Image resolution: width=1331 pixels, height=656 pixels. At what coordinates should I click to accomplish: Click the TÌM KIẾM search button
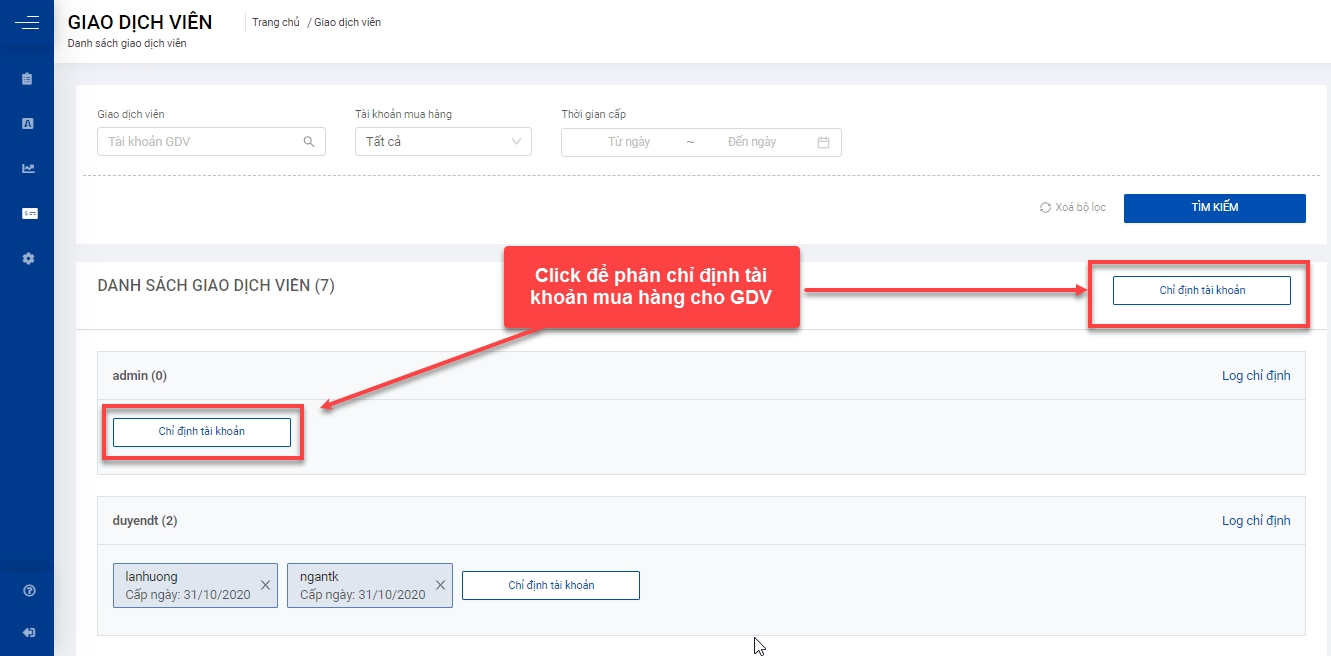click(1214, 208)
